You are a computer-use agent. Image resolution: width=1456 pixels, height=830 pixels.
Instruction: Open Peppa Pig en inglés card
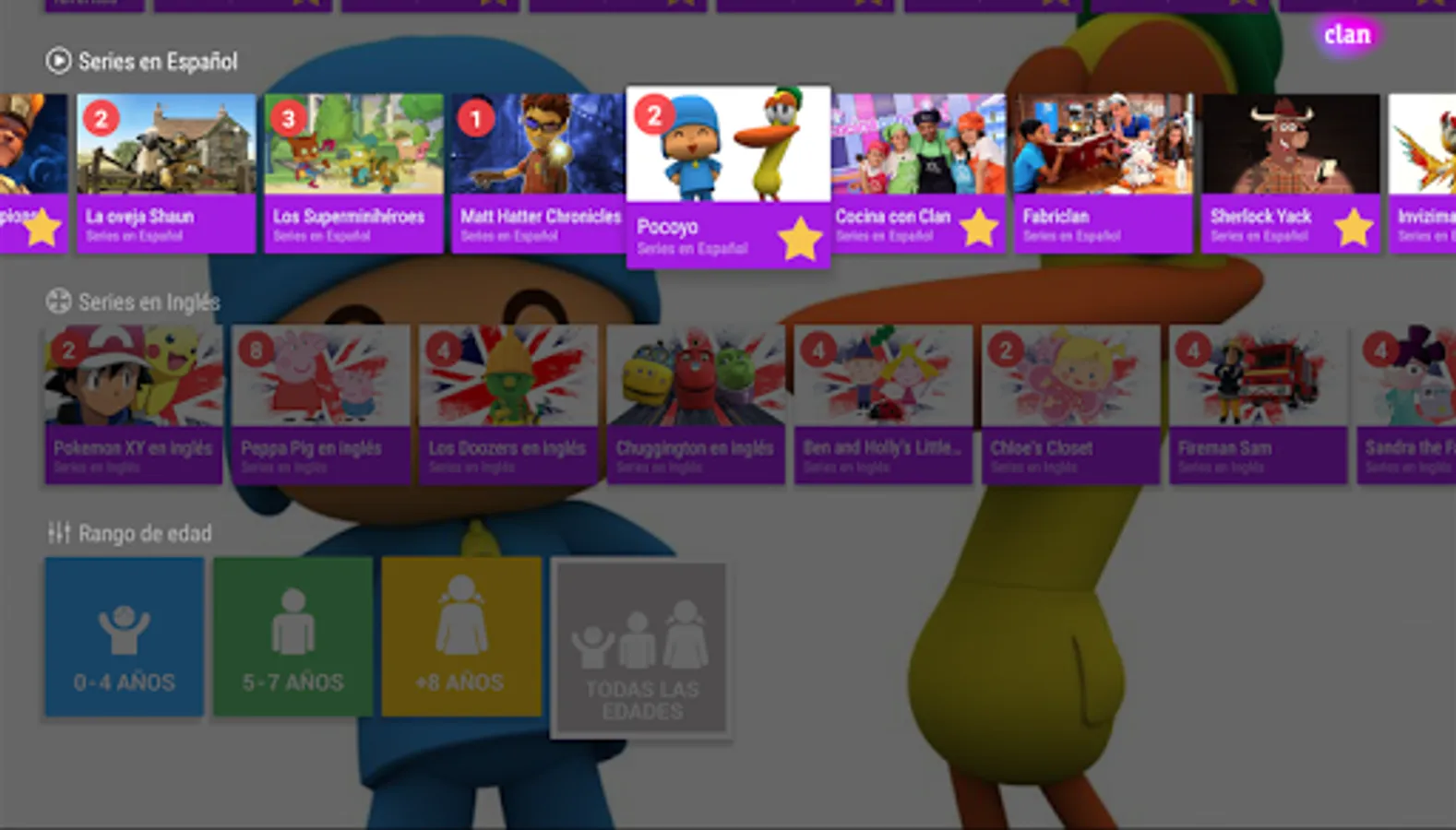[321, 404]
